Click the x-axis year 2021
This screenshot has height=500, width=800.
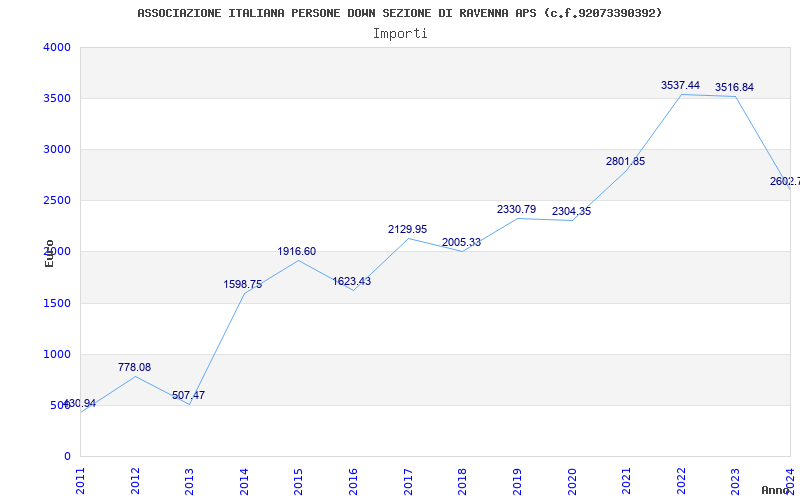[x=627, y=481]
